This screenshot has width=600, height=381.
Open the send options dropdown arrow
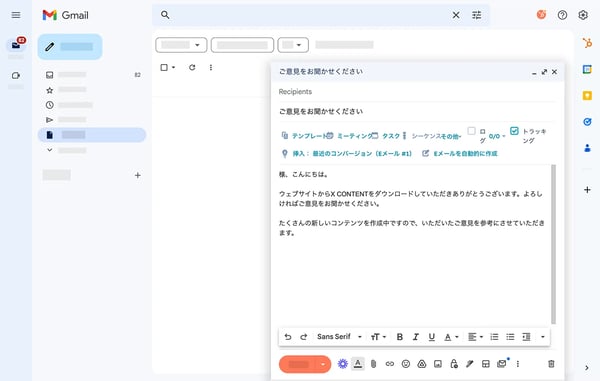324,364
